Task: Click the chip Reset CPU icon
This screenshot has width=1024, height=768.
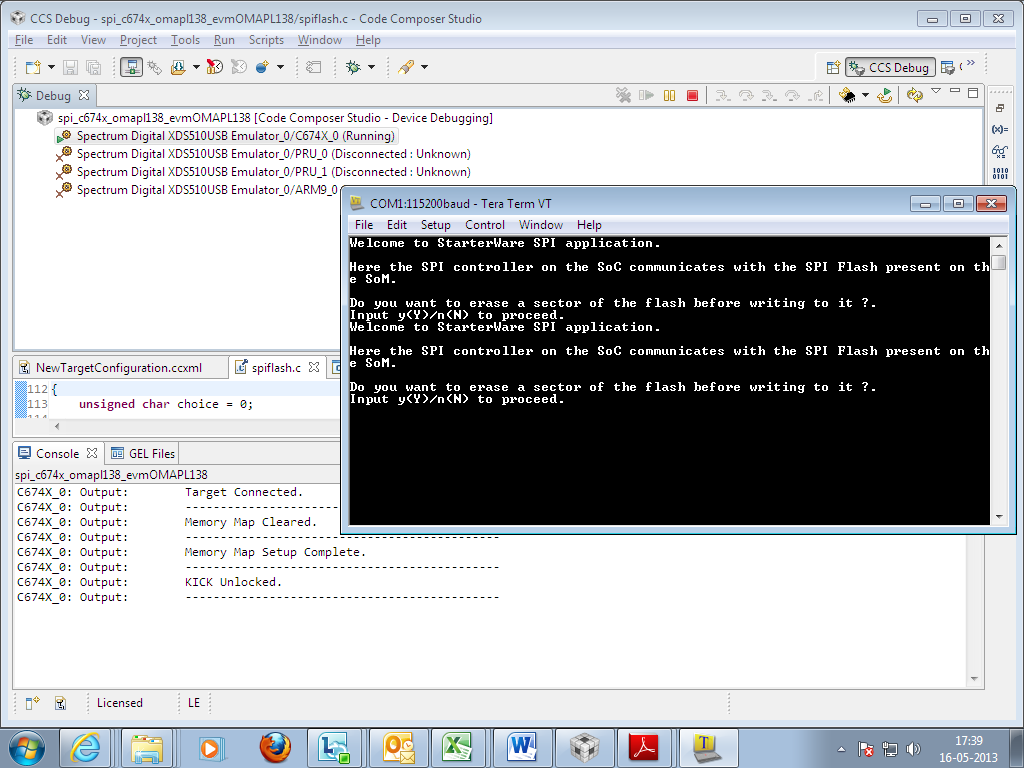Action: pyautogui.click(x=847, y=96)
